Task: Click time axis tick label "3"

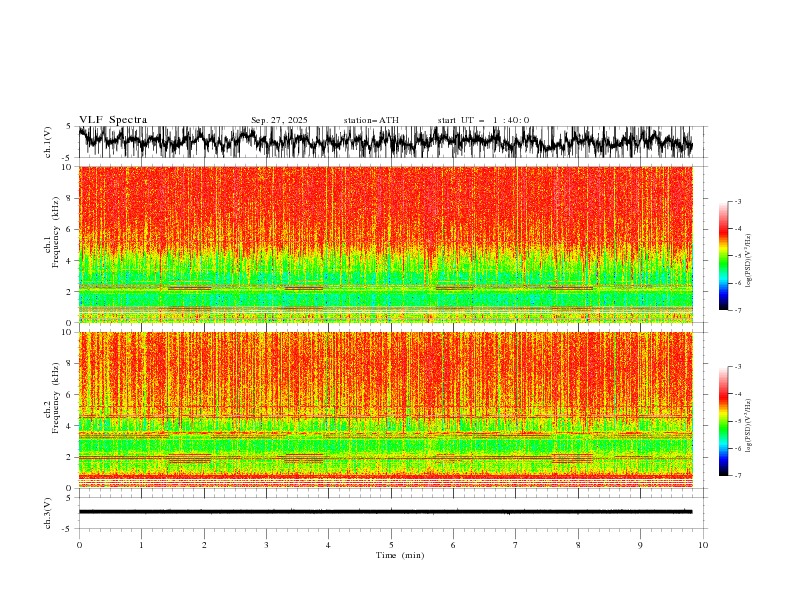Action: (x=266, y=545)
